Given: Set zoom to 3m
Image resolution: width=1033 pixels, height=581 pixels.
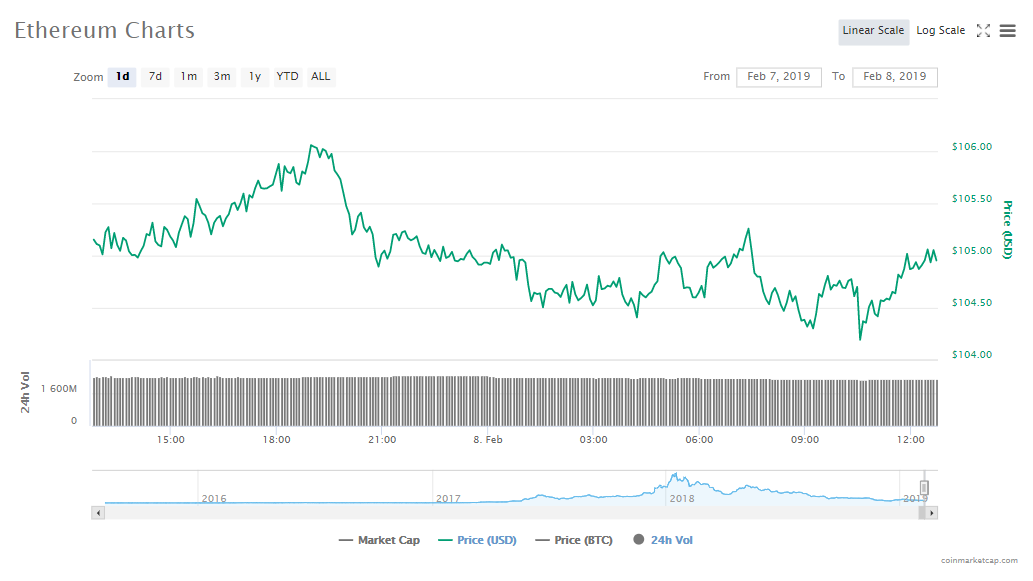Looking at the screenshot, I should [222, 77].
